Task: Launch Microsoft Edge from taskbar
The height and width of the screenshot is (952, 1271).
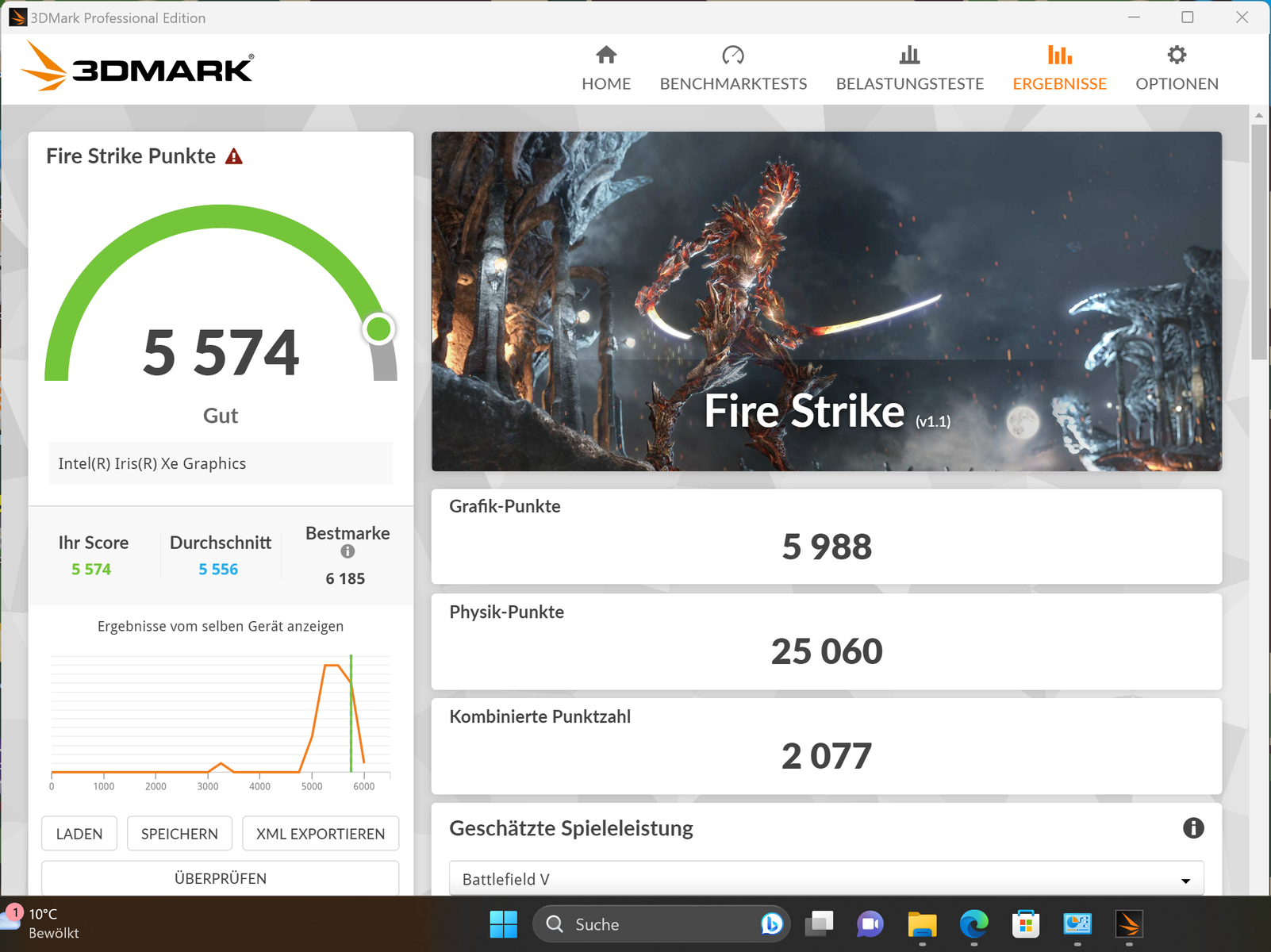Action: click(973, 924)
